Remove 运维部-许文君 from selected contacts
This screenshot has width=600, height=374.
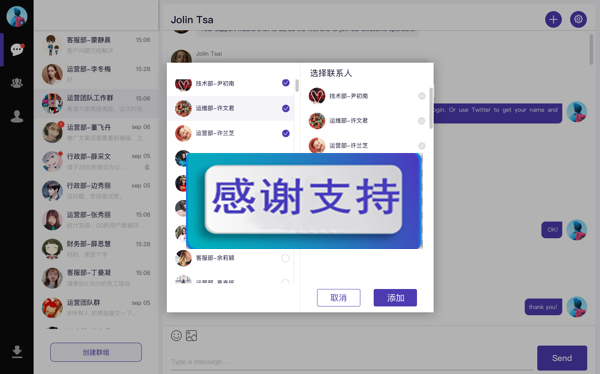421,121
